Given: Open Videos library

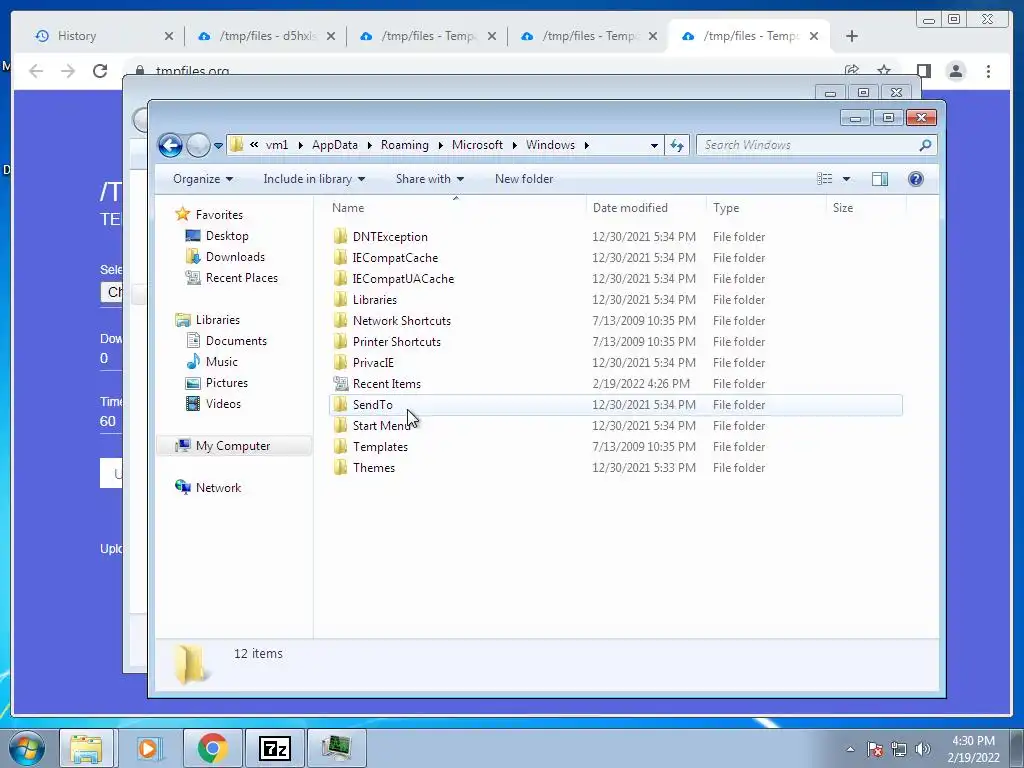Looking at the screenshot, I should coord(223,404).
